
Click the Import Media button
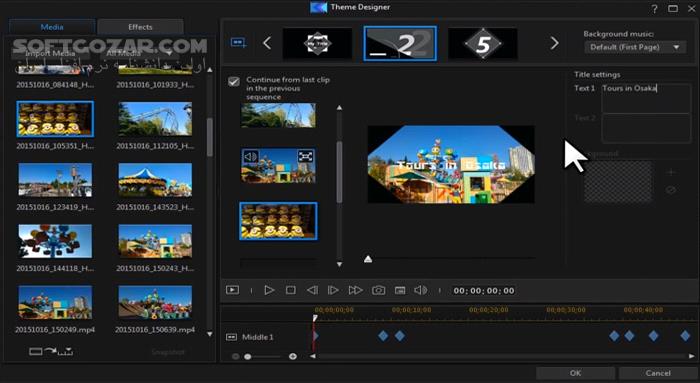[x=50, y=53]
